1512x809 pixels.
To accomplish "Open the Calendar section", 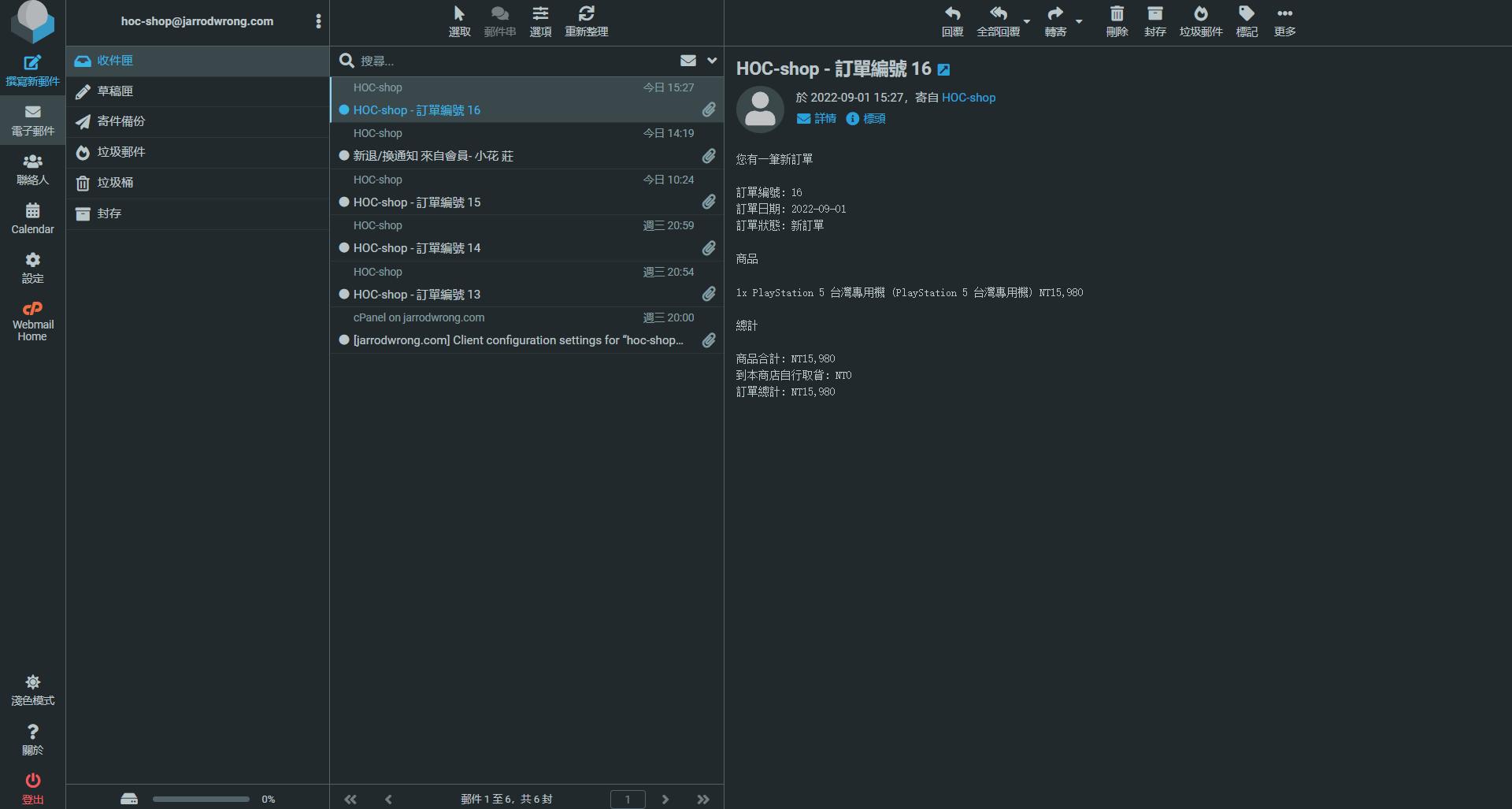I will click(32, 218).
